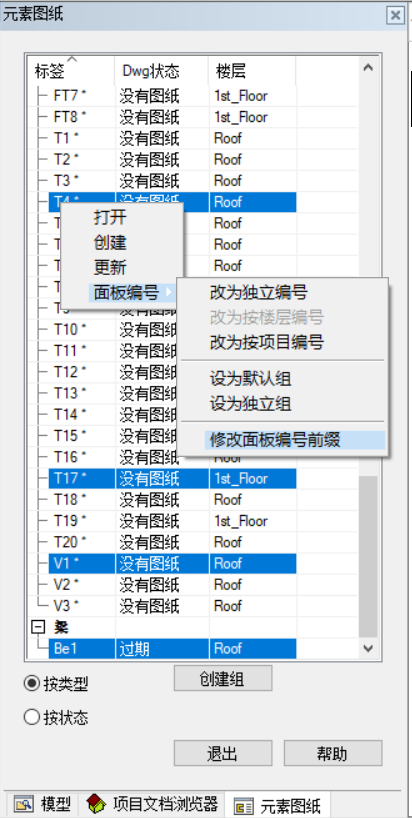Sort by the 标签 column header
Viewport: 412px width, 818px height.
(71, 71)
